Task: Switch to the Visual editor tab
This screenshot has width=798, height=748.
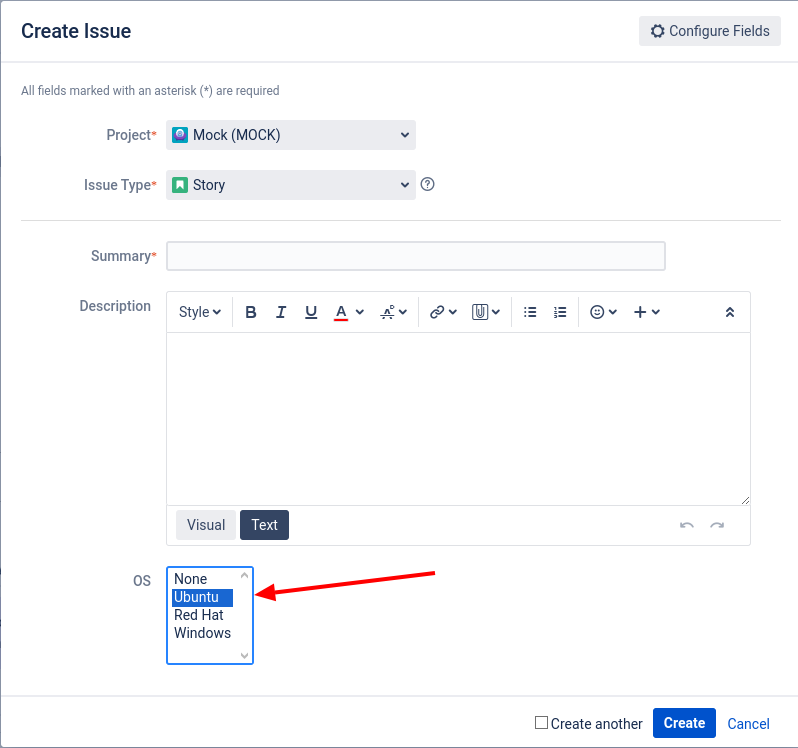Action: [206, 525]
